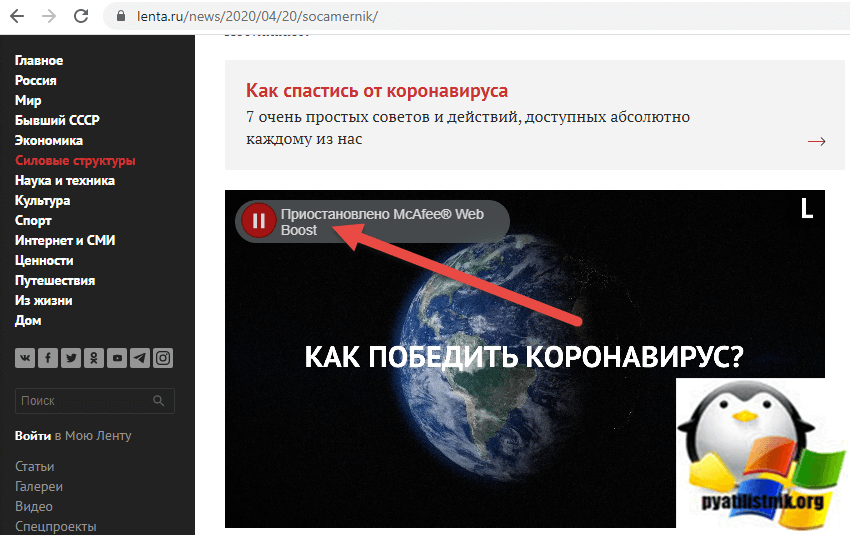Click into the Поиск search field

(80, 401)
